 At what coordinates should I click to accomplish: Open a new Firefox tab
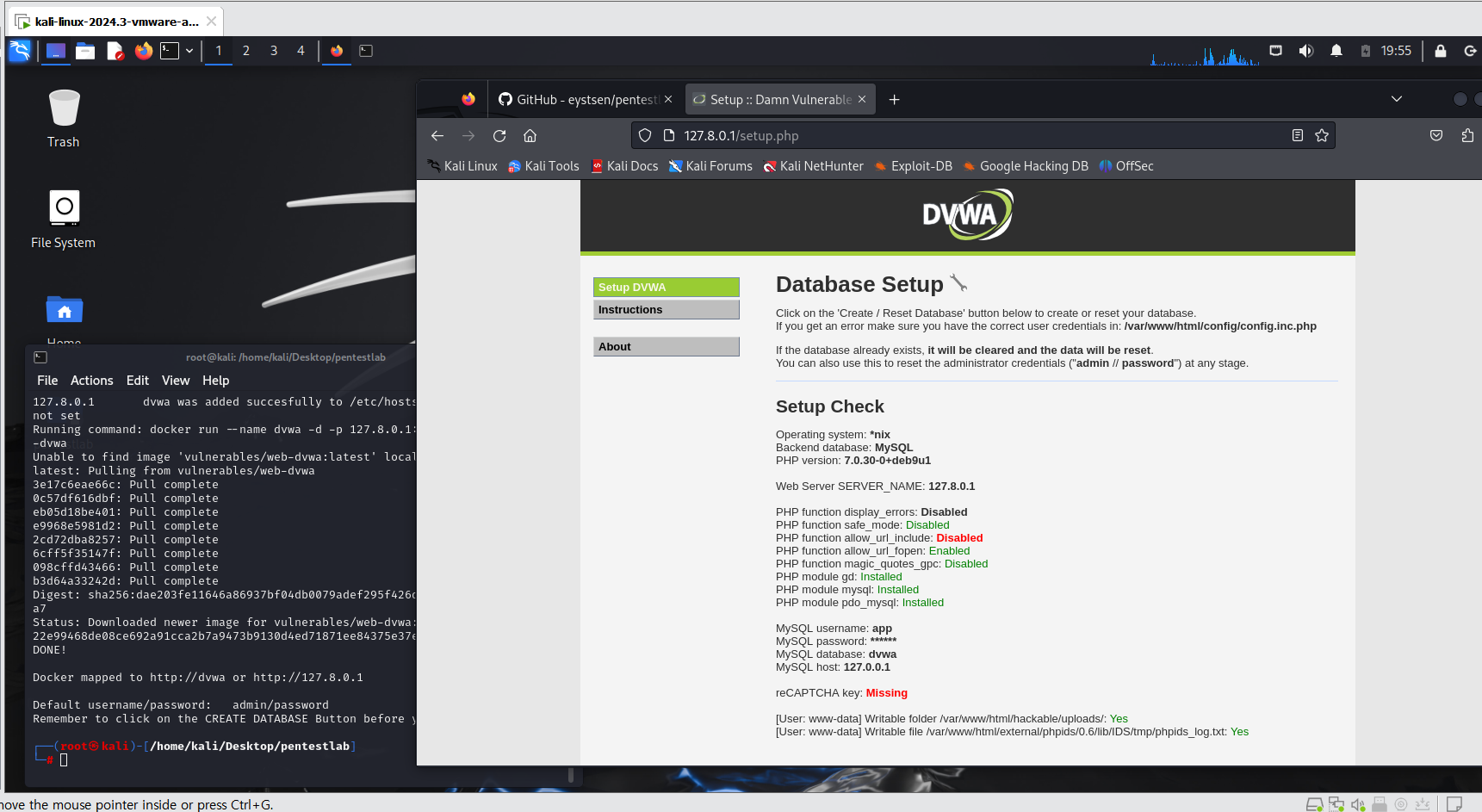coord(895,100)
